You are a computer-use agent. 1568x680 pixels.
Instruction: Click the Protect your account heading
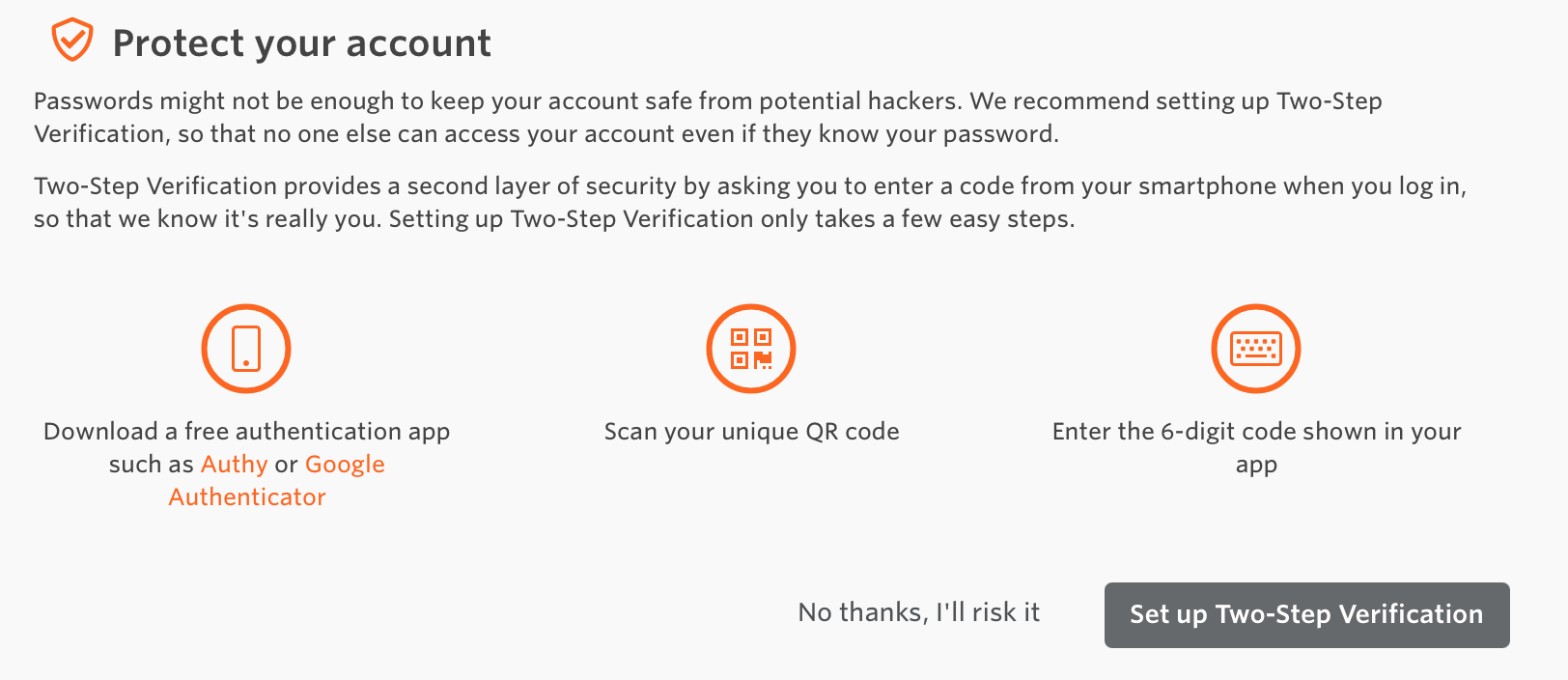coord(302,42)
